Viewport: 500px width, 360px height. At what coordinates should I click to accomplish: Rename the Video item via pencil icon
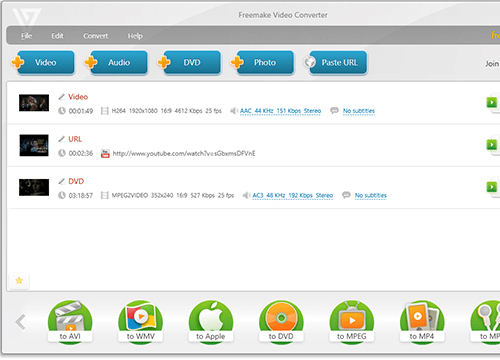62,97
